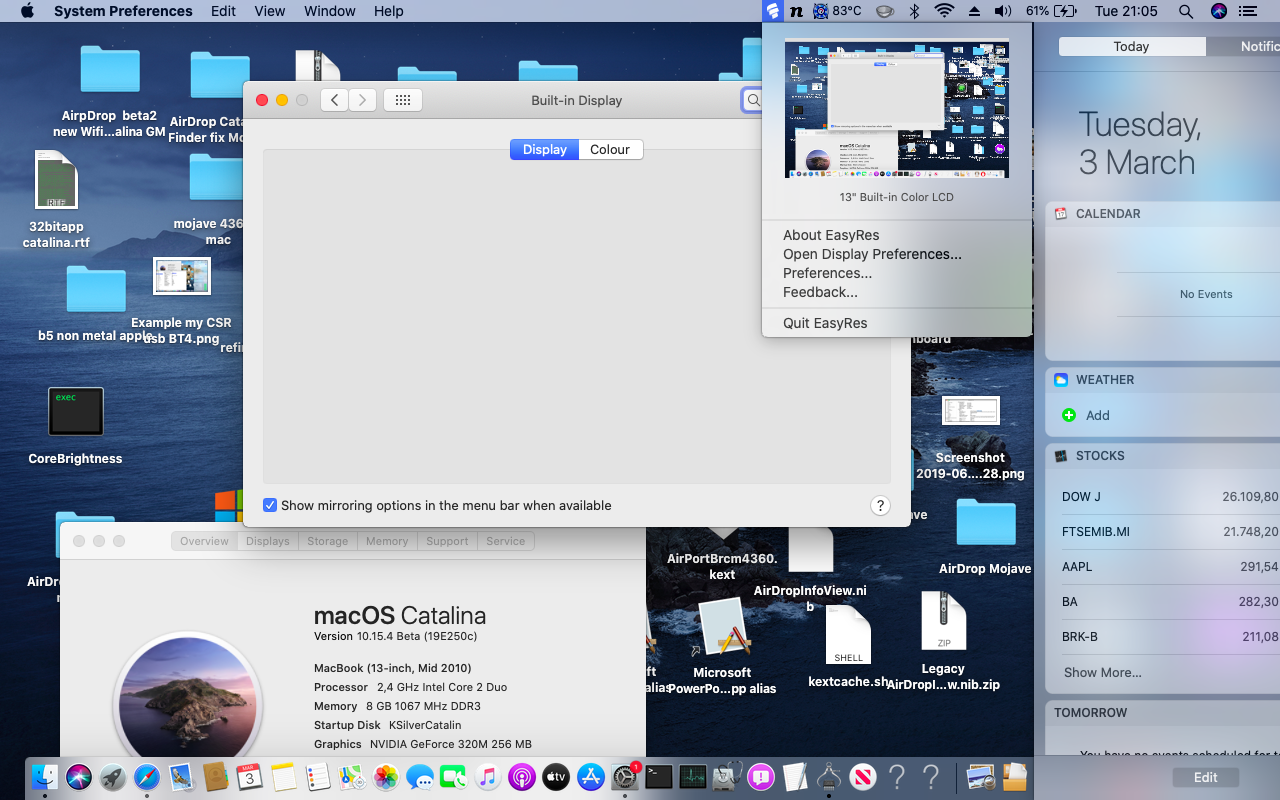Image resolution: width=1280 pixels, height=800 pixels.
Task: Open the View menu
Action: tap(270, 11)
